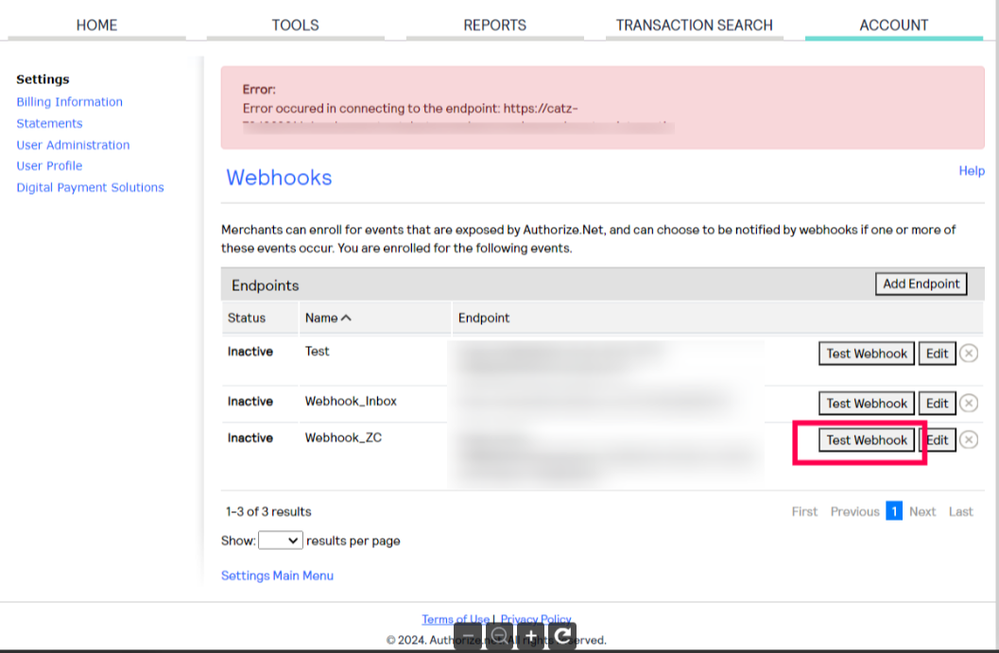Open User Profile from the sidebar

49,165
